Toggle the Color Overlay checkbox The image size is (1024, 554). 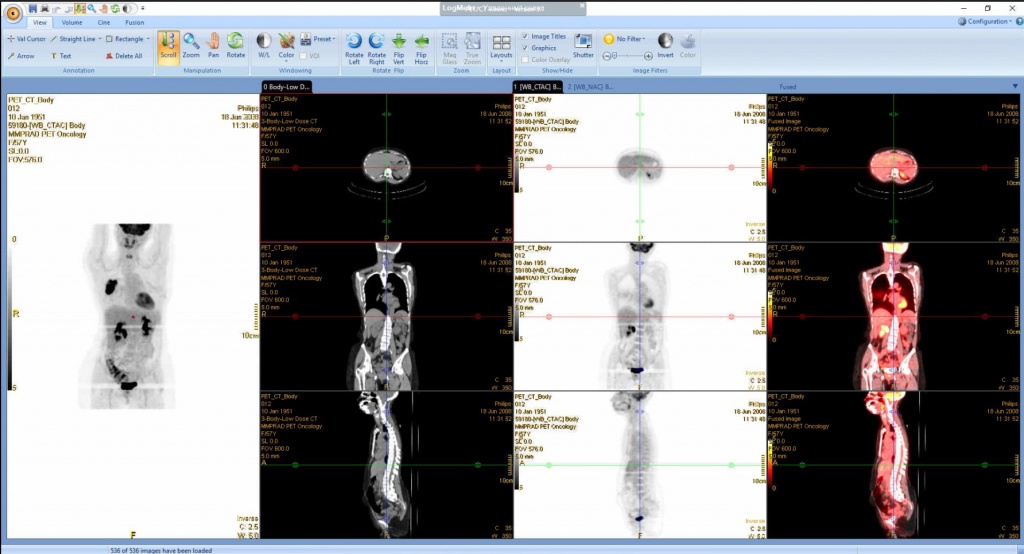pos(525,59)
